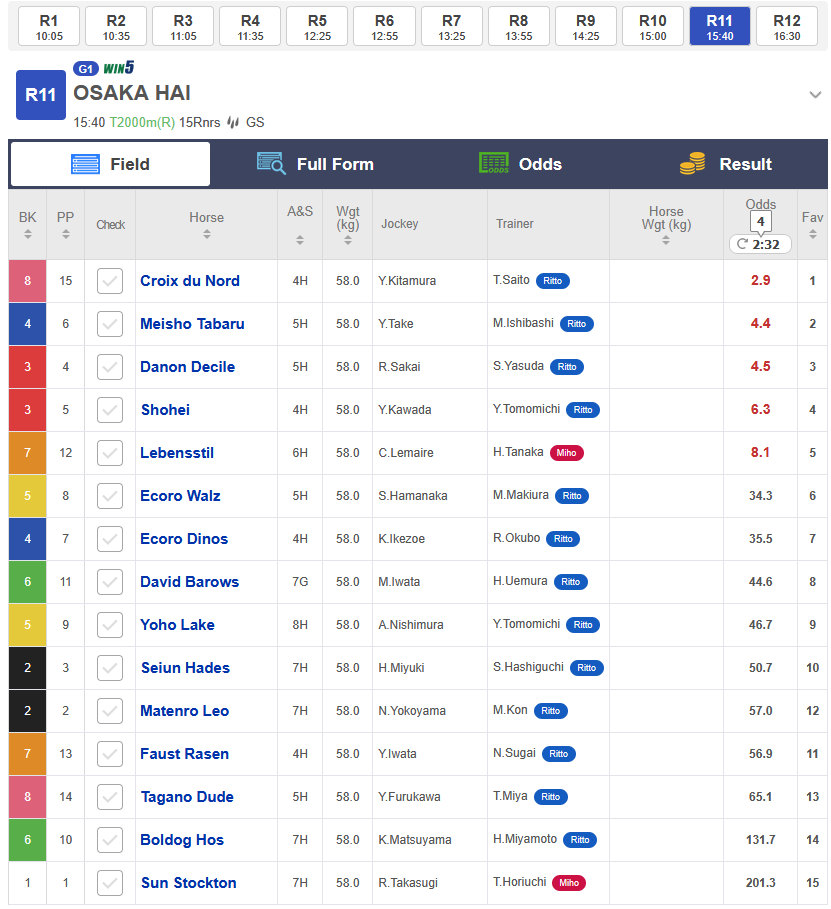Click jockey C.Lemaire
The width and height of the screenshot is (831, 909).
pos(406,453)
